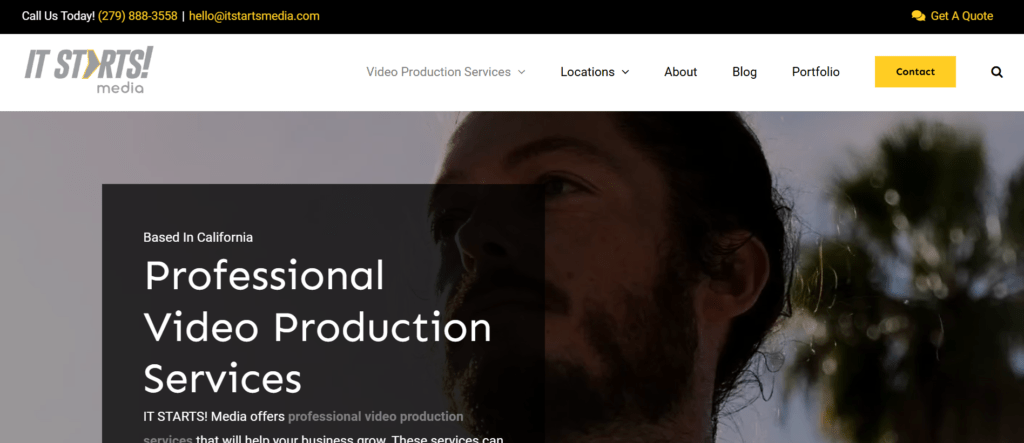Viewport: 1024px width, 443px height.
Task: Go to the About page
Action: click(x=680, y=72)
